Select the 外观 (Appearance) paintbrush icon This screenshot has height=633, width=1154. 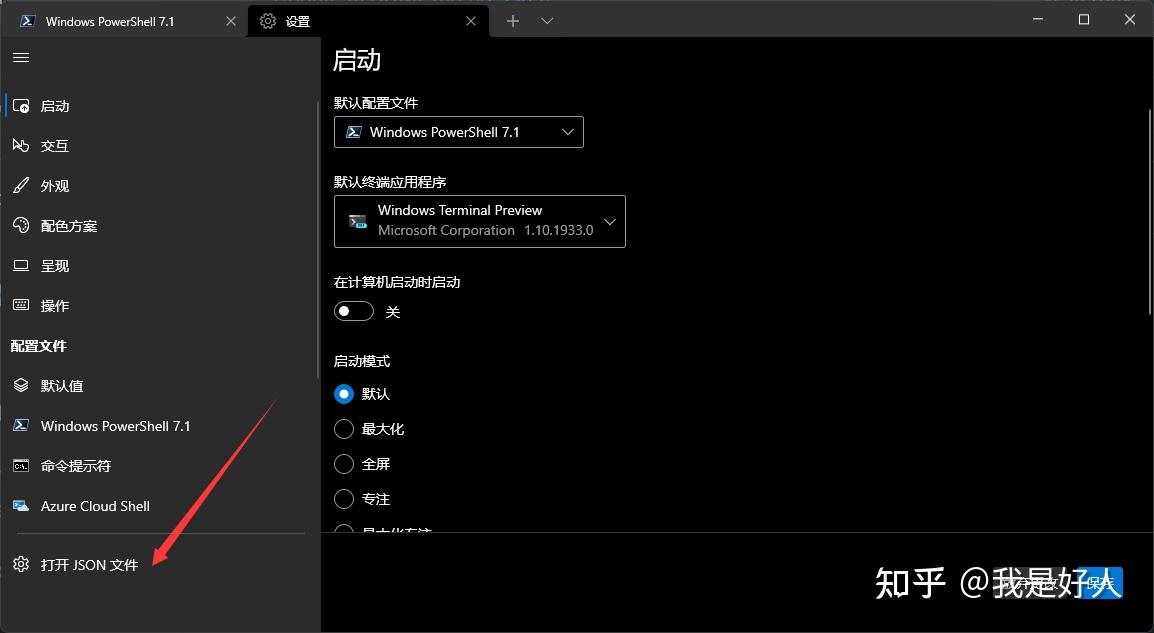tap(22, 185)
